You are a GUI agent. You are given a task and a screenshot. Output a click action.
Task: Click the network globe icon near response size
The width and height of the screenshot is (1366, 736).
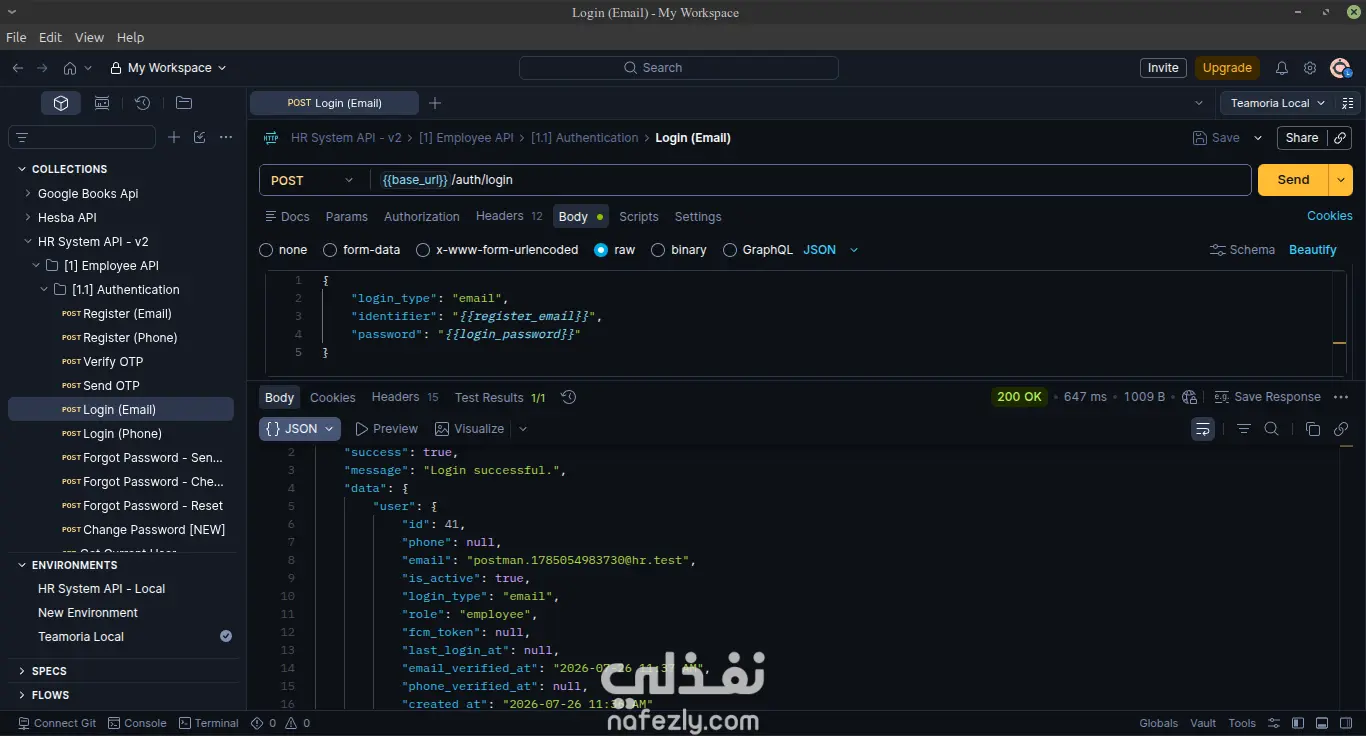point(1189,397)
